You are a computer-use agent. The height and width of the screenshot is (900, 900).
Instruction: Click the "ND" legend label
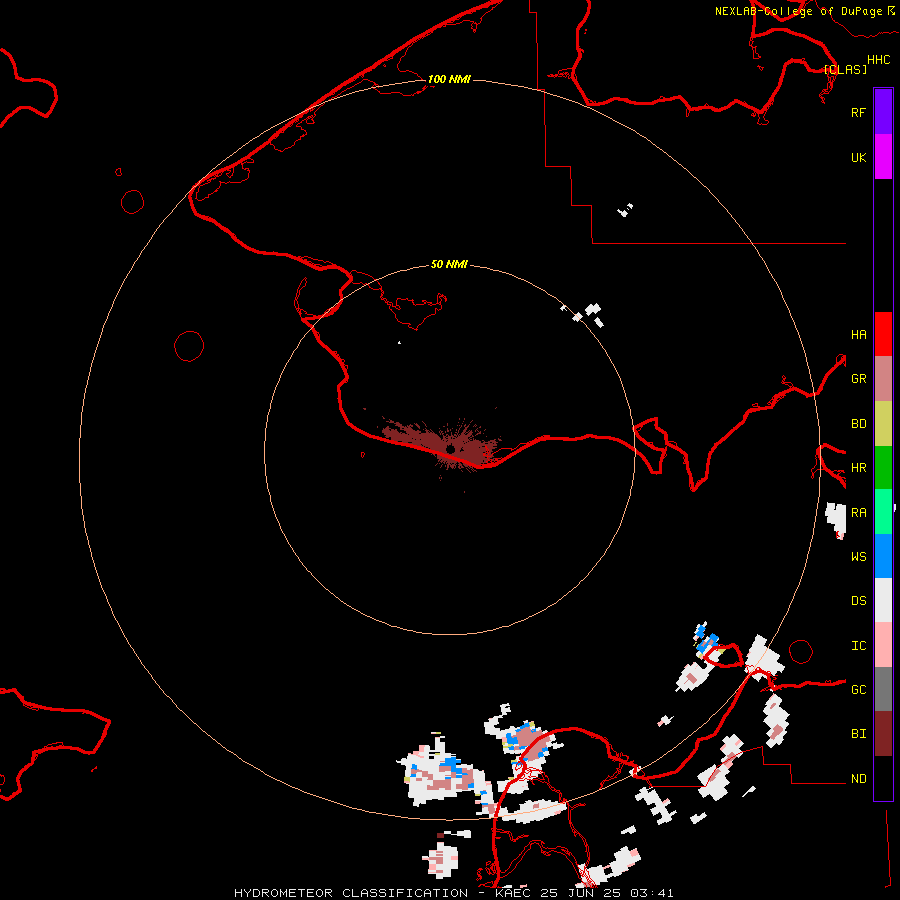[x=858, y=779]
